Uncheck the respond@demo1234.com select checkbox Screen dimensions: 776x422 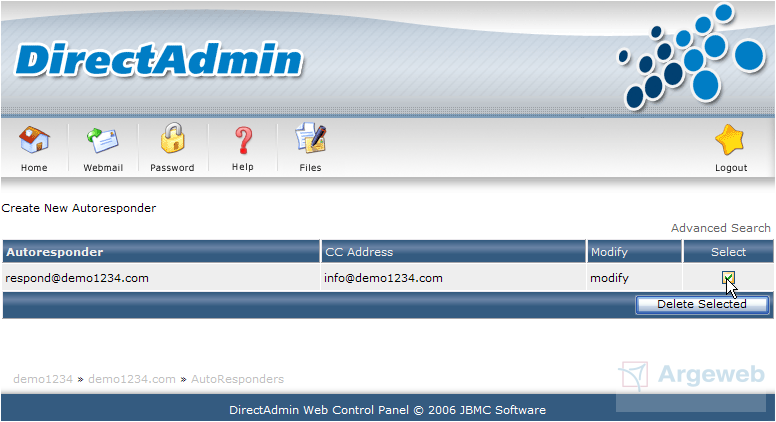click(728, 278)
